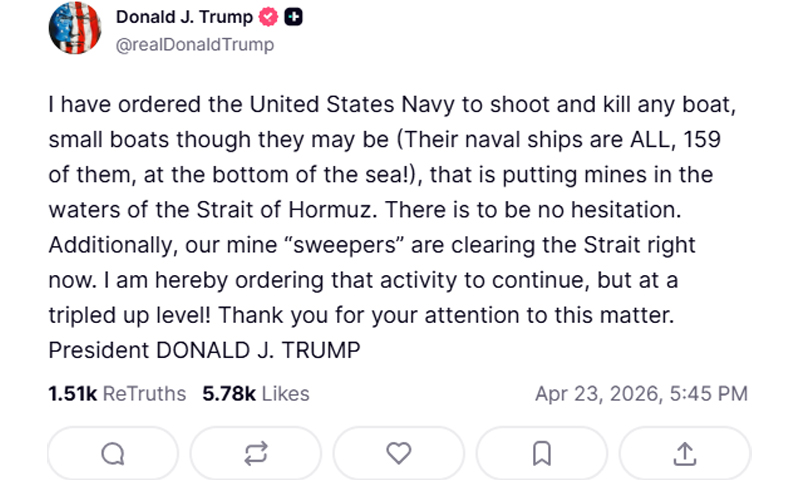Click the red verified badge
Image resolution: width=800 pixels, height=480 pixels.
point(269,17)
